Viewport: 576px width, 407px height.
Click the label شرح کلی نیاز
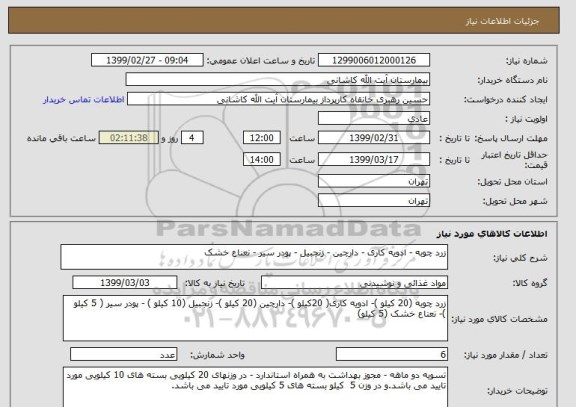520,257
